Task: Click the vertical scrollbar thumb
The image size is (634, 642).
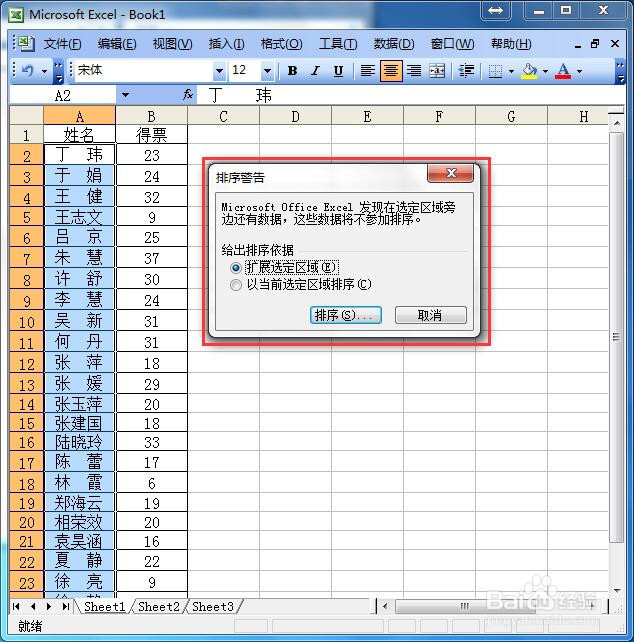Action: pos(617,337)
